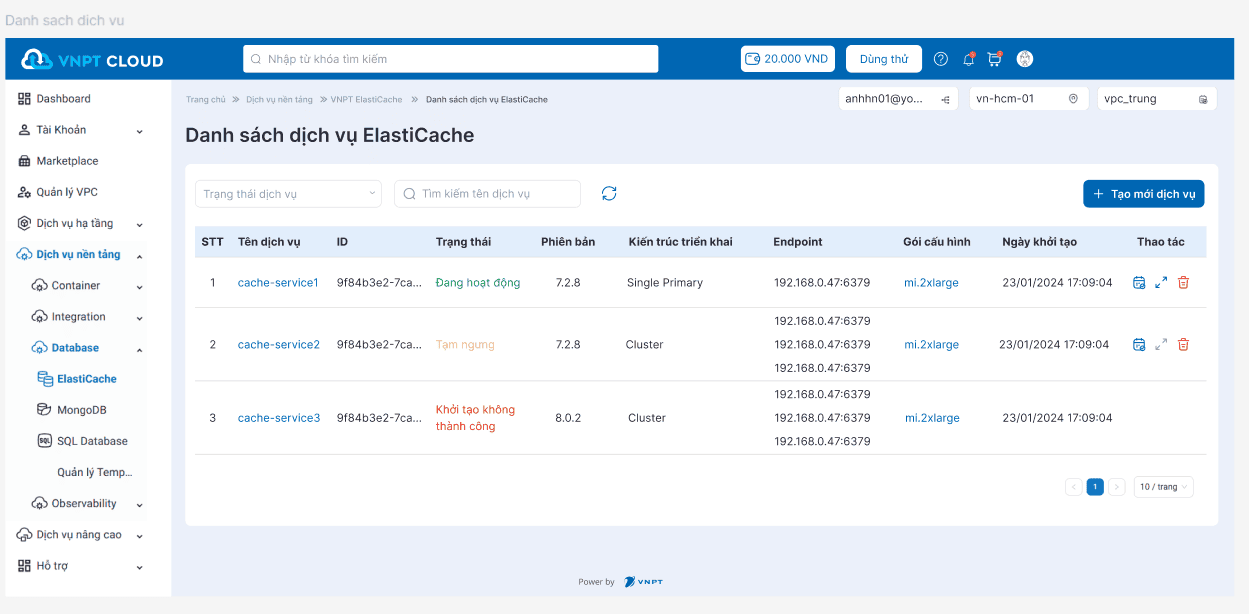Click the red delete icon for cache-service1
The width and height of the screenshot is (1249, 614).
[x=1183, y=283]
